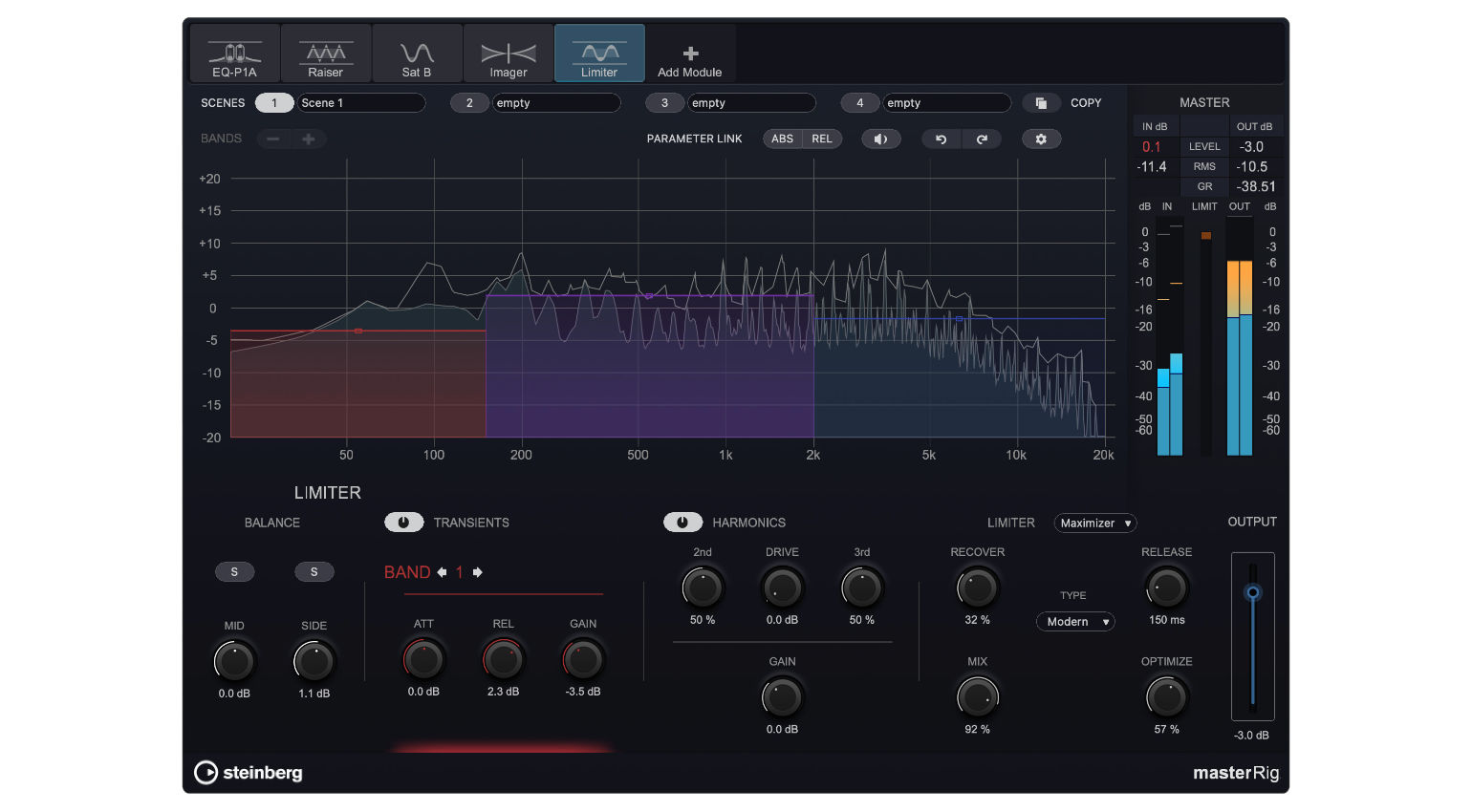The width and height of the screenshot is (1472, 812).
Task: Click the redo arrow icon
Action: click(x=982, y=139)
